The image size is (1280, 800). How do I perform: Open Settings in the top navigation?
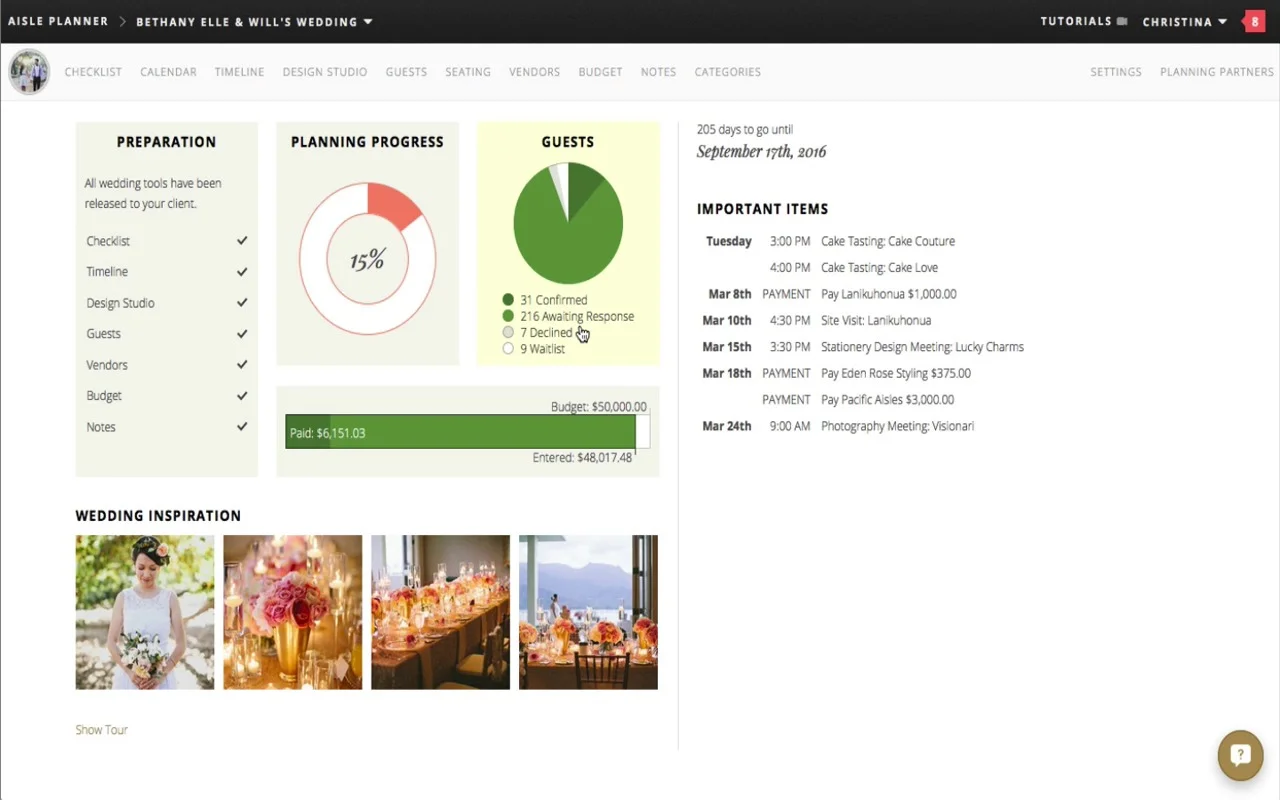(1116, 72)
